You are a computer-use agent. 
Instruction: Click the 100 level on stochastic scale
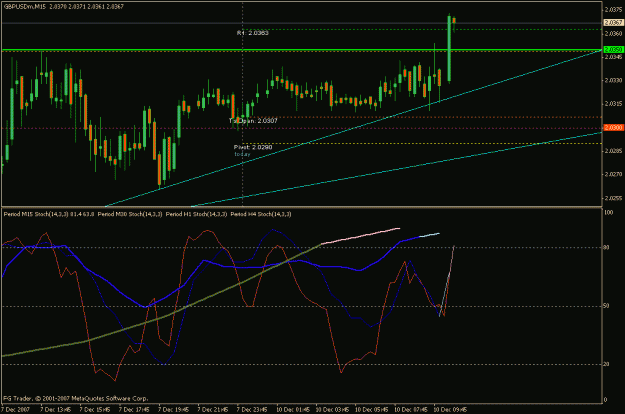tap(609, 213)
